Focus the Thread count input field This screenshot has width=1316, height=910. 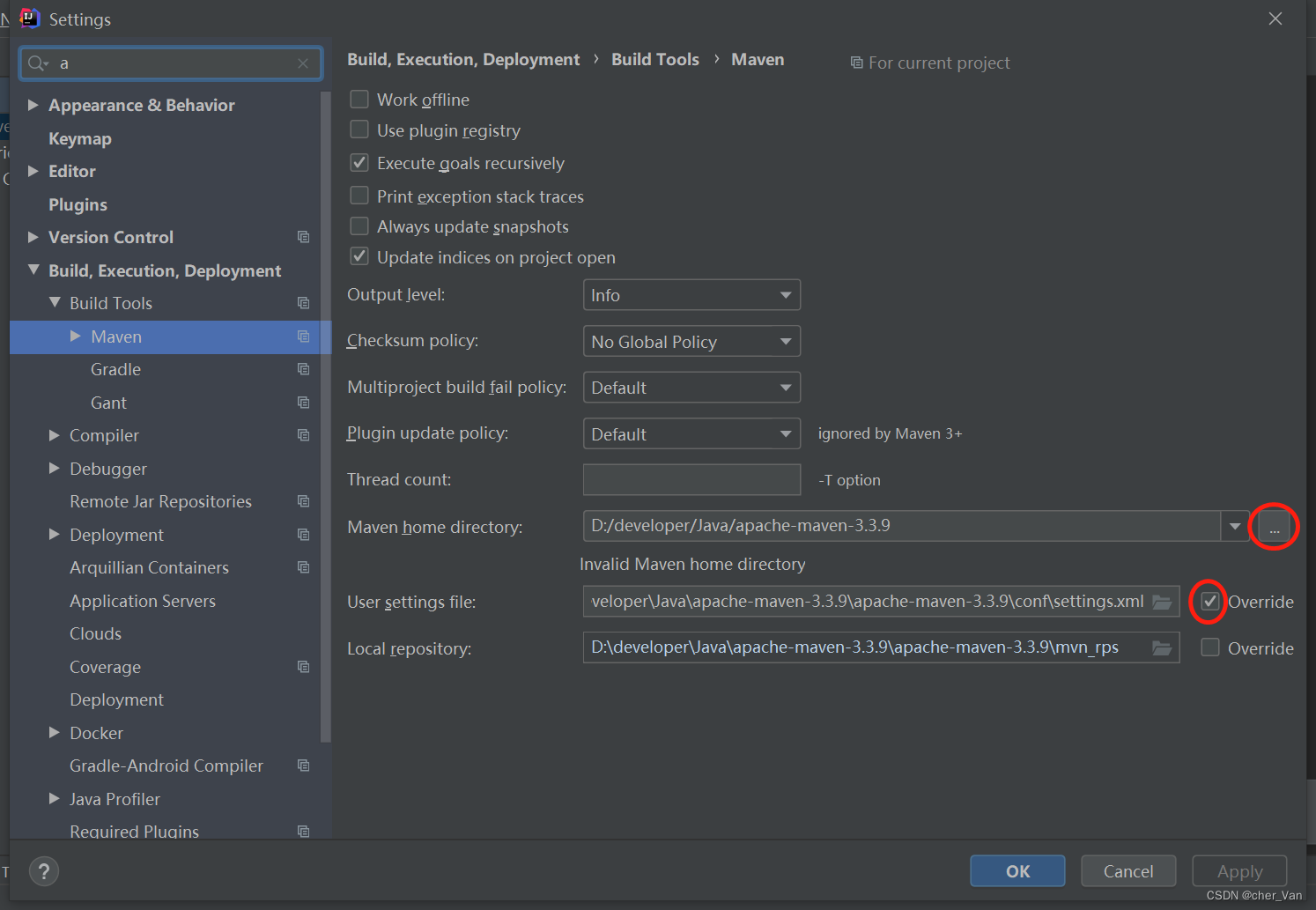coord(691,479)
